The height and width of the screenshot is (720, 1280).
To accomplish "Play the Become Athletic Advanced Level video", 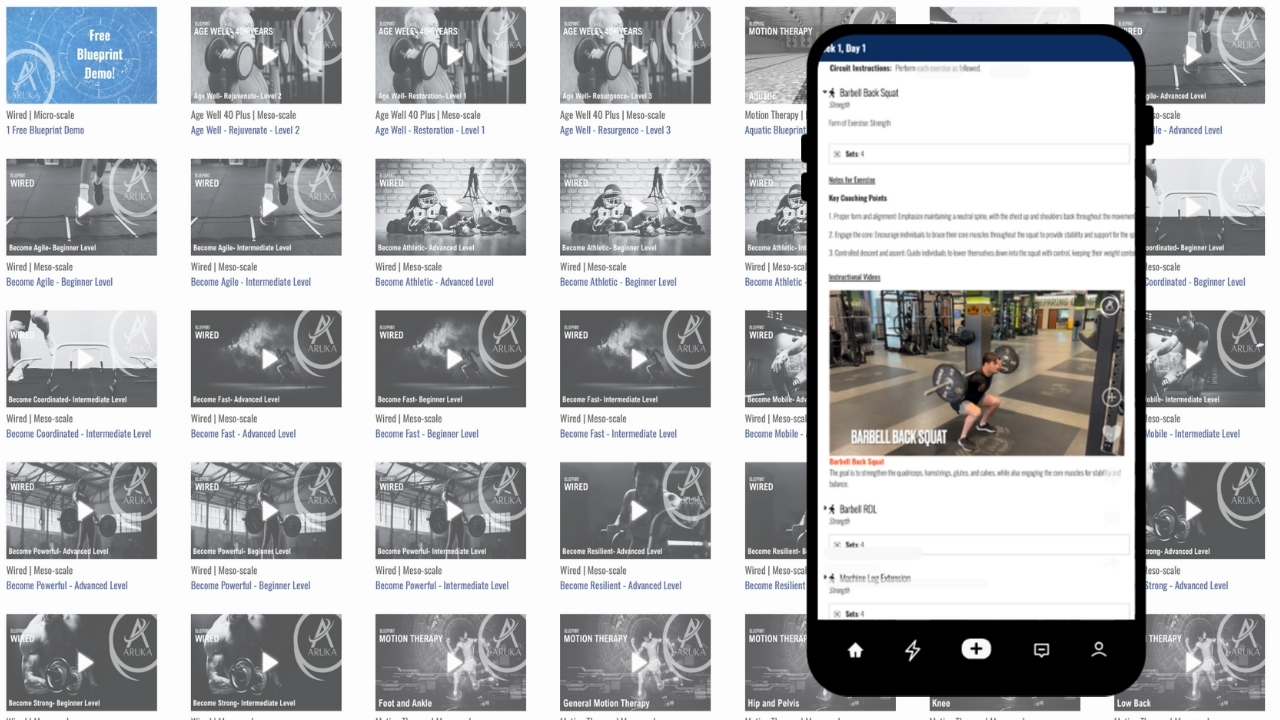I will (454, 207).
